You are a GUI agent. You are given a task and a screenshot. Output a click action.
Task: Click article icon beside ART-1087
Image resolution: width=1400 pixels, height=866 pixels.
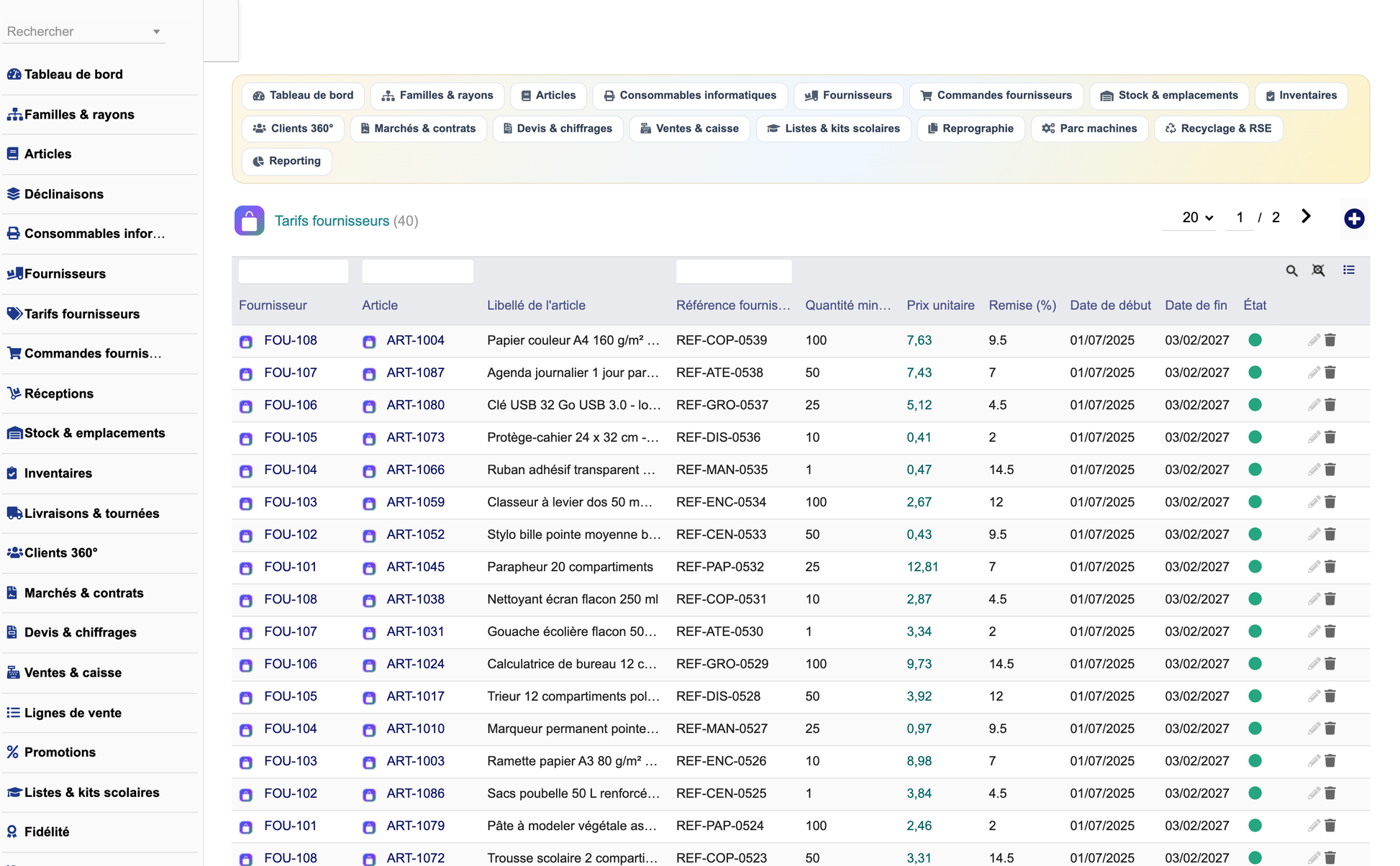click(369, 374)
